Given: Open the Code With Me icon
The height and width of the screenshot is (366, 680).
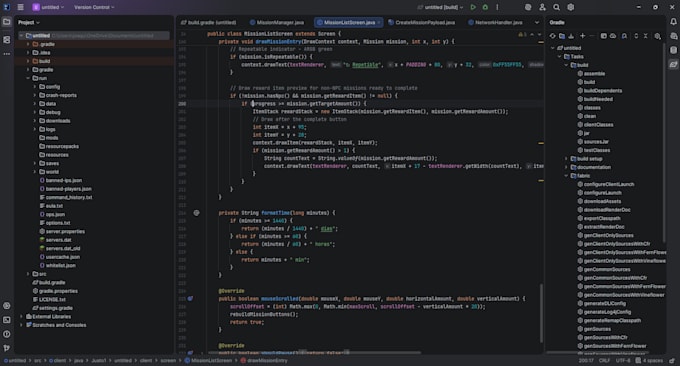Looking at the screenshot, I should [542, 7].
